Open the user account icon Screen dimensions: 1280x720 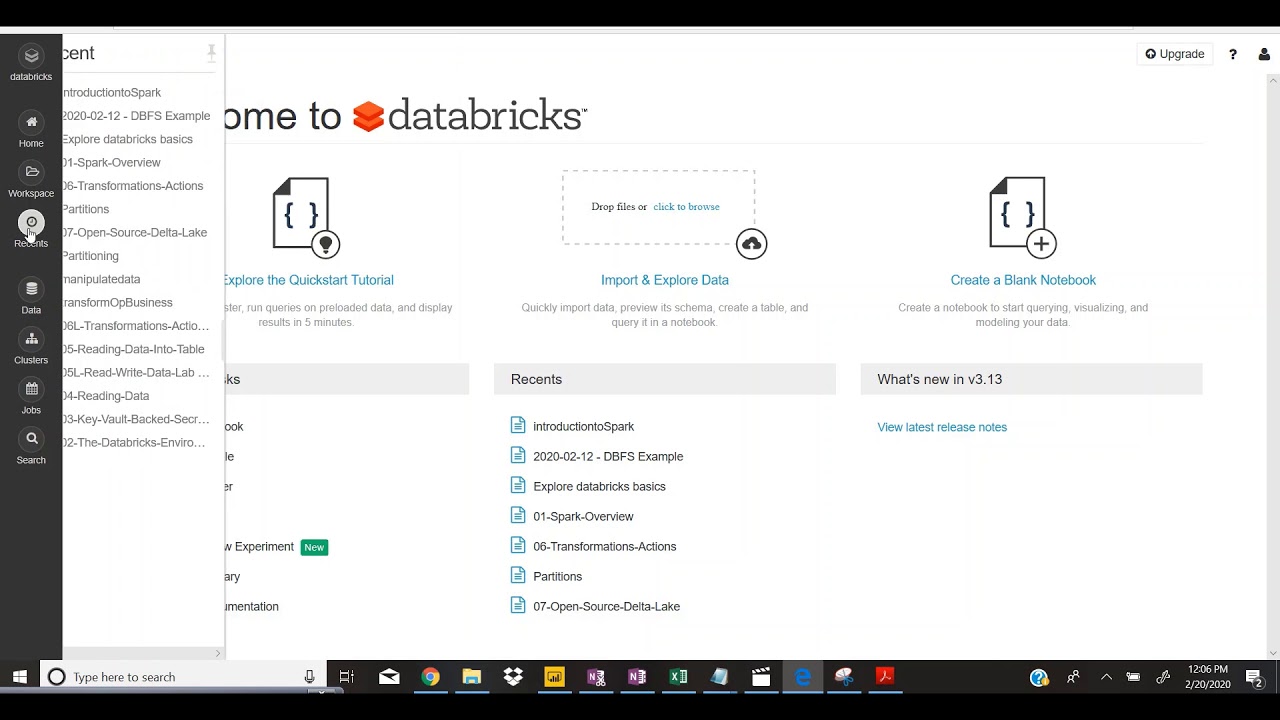tap(1264, 54)
